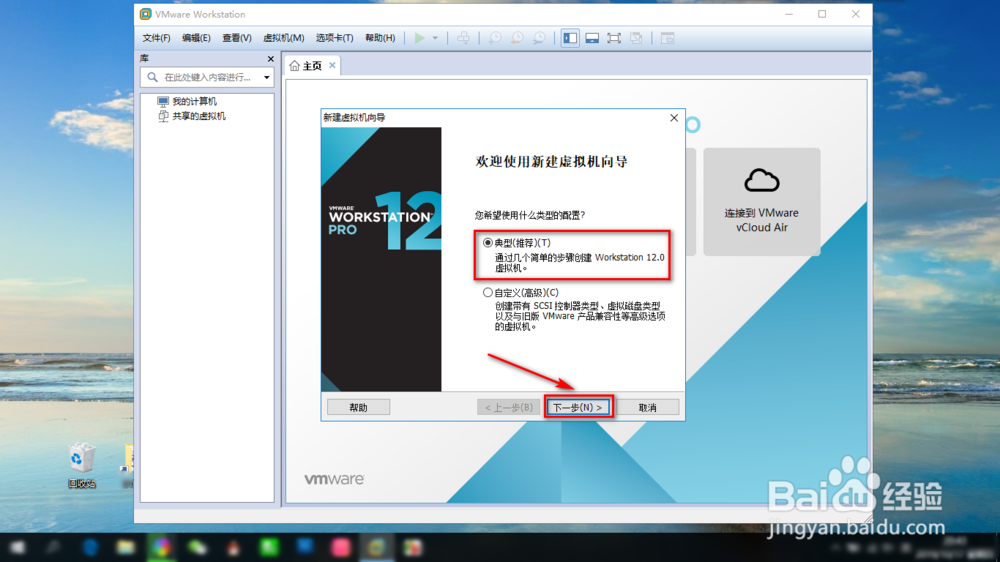The width and height of the screenshot is (1000, 562).
Task: Open the 查看(V) menu
Action: click(237, 38)
